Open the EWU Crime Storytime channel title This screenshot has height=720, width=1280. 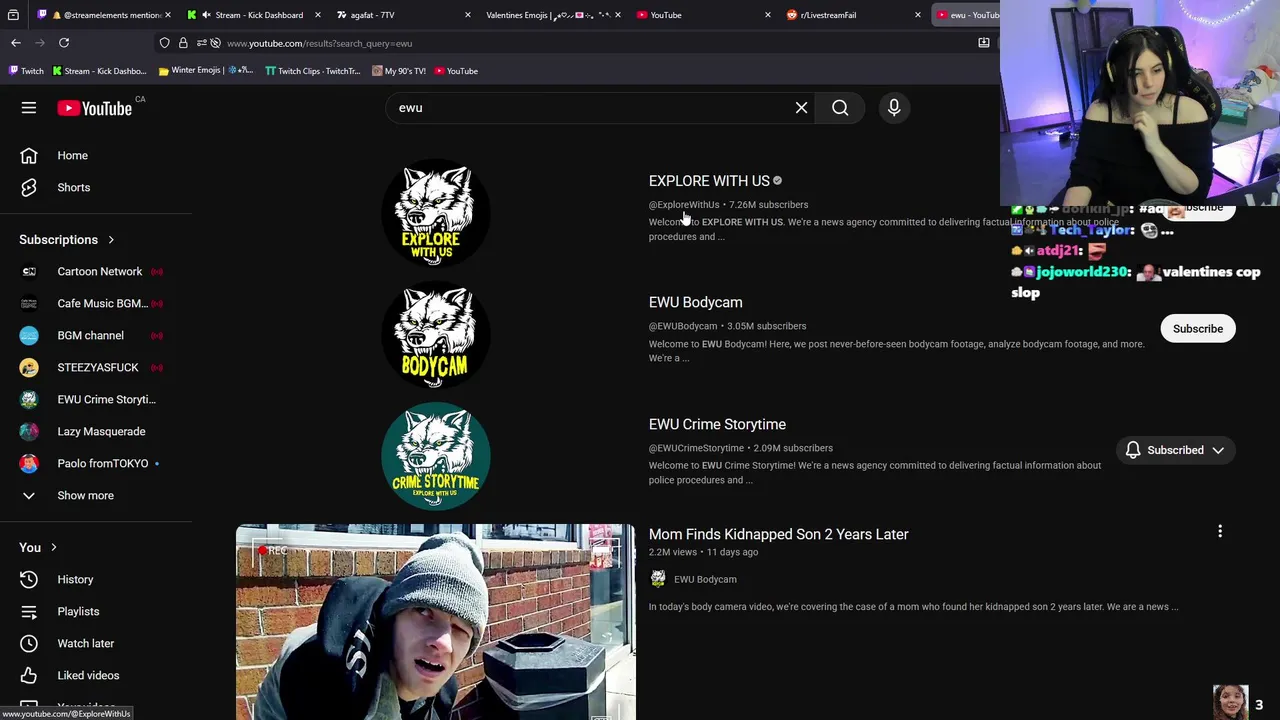click(717, 424)
